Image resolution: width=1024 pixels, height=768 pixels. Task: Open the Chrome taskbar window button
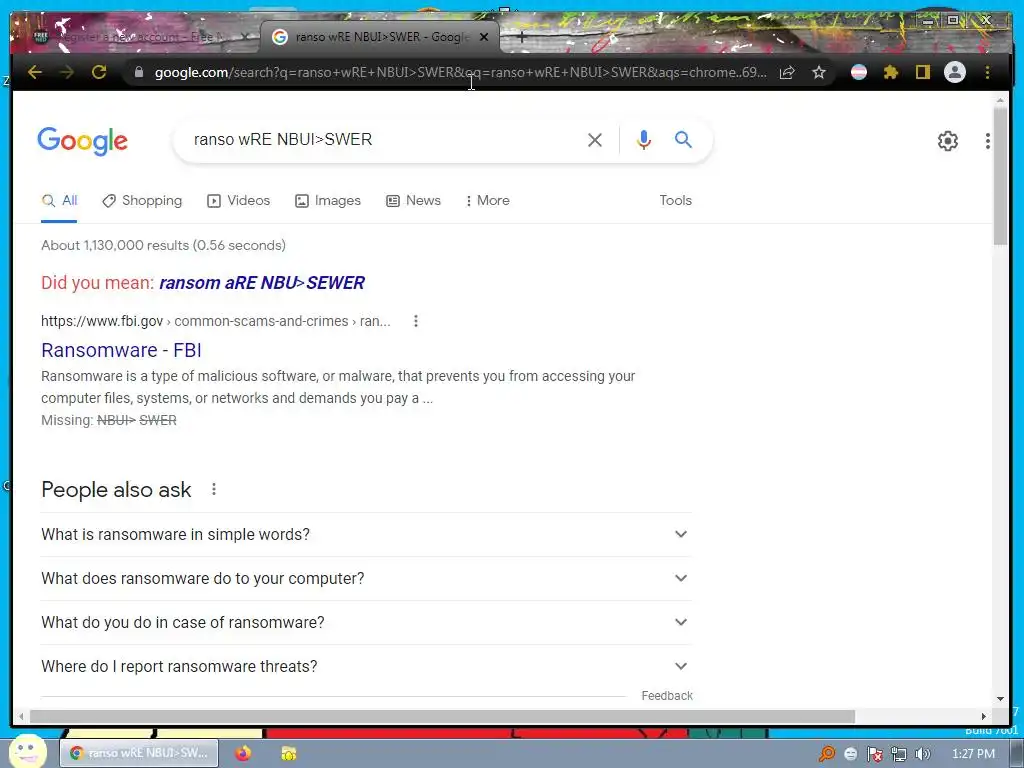click(x=140, y=754)
